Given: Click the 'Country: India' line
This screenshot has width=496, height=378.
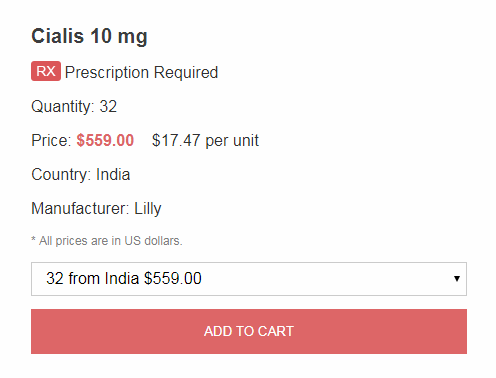Looking at the screenshot, I should (81, 174).
